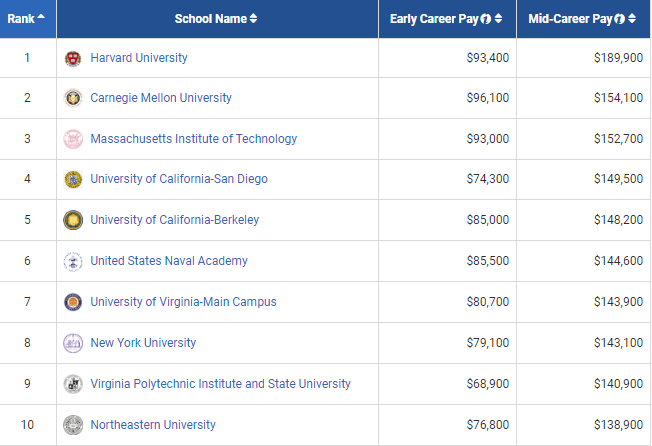Sort by Early Career Pay arrows
This screenshot has width=652, height=446.
tap(498, 19)
